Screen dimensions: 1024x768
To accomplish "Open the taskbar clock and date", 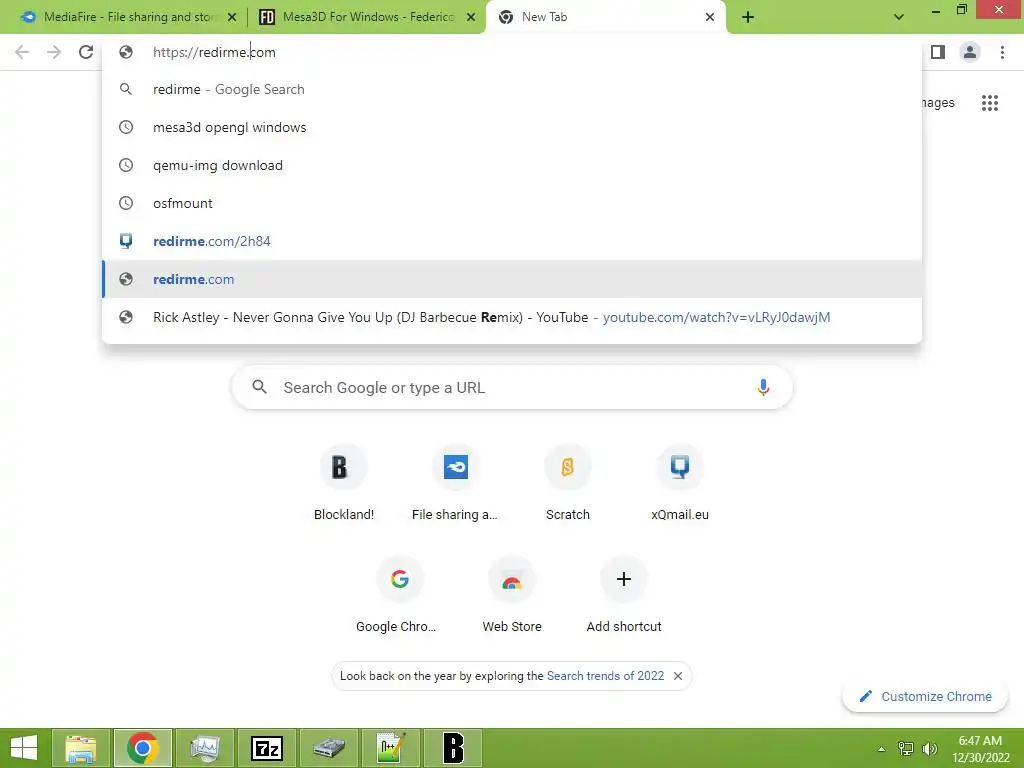I will (x=980, y=749).
